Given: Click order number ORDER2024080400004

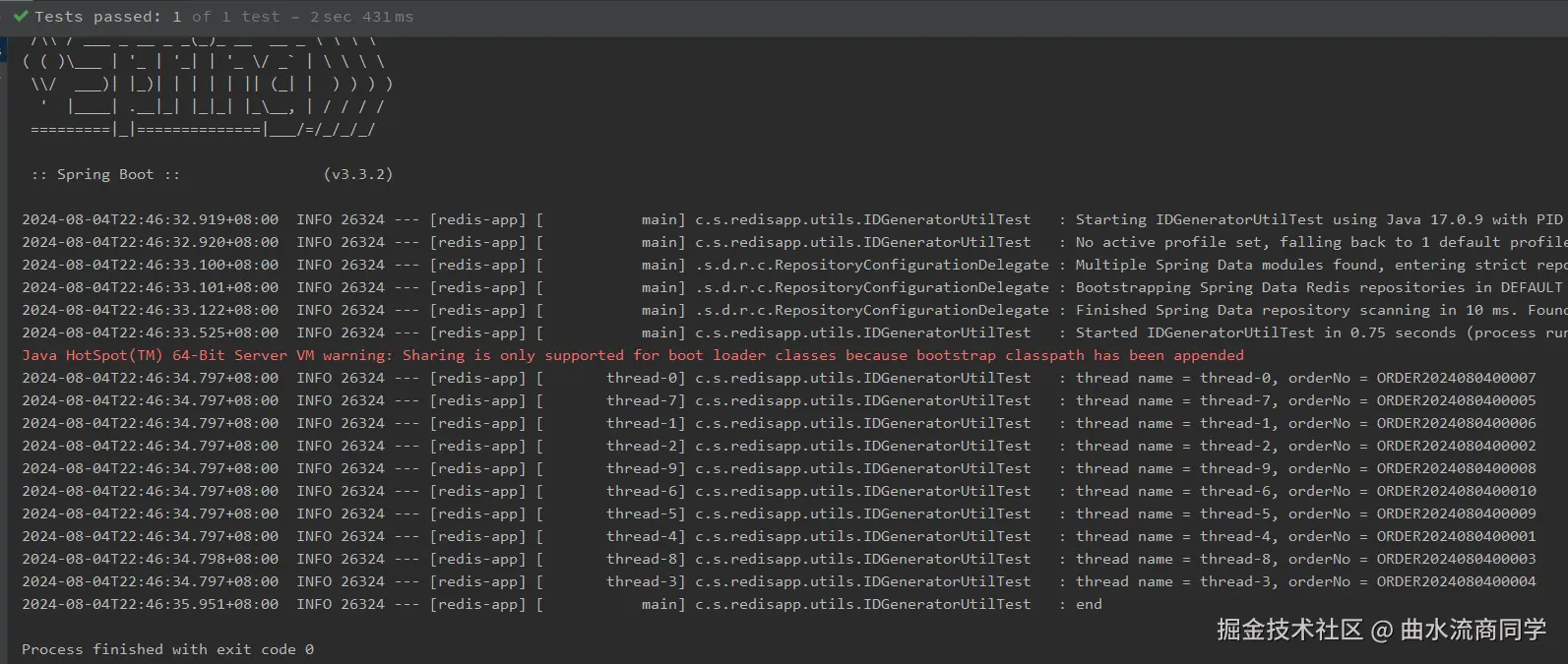Looking at the screenshot, I should point(1456,581).
